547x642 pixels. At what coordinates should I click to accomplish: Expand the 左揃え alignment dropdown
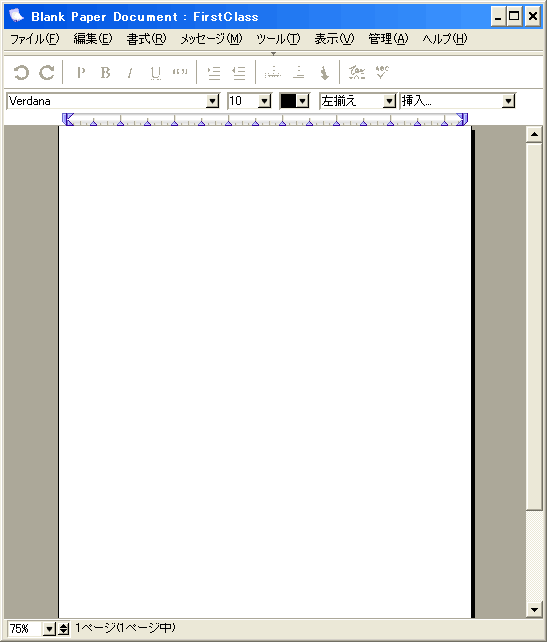point(389,101)
